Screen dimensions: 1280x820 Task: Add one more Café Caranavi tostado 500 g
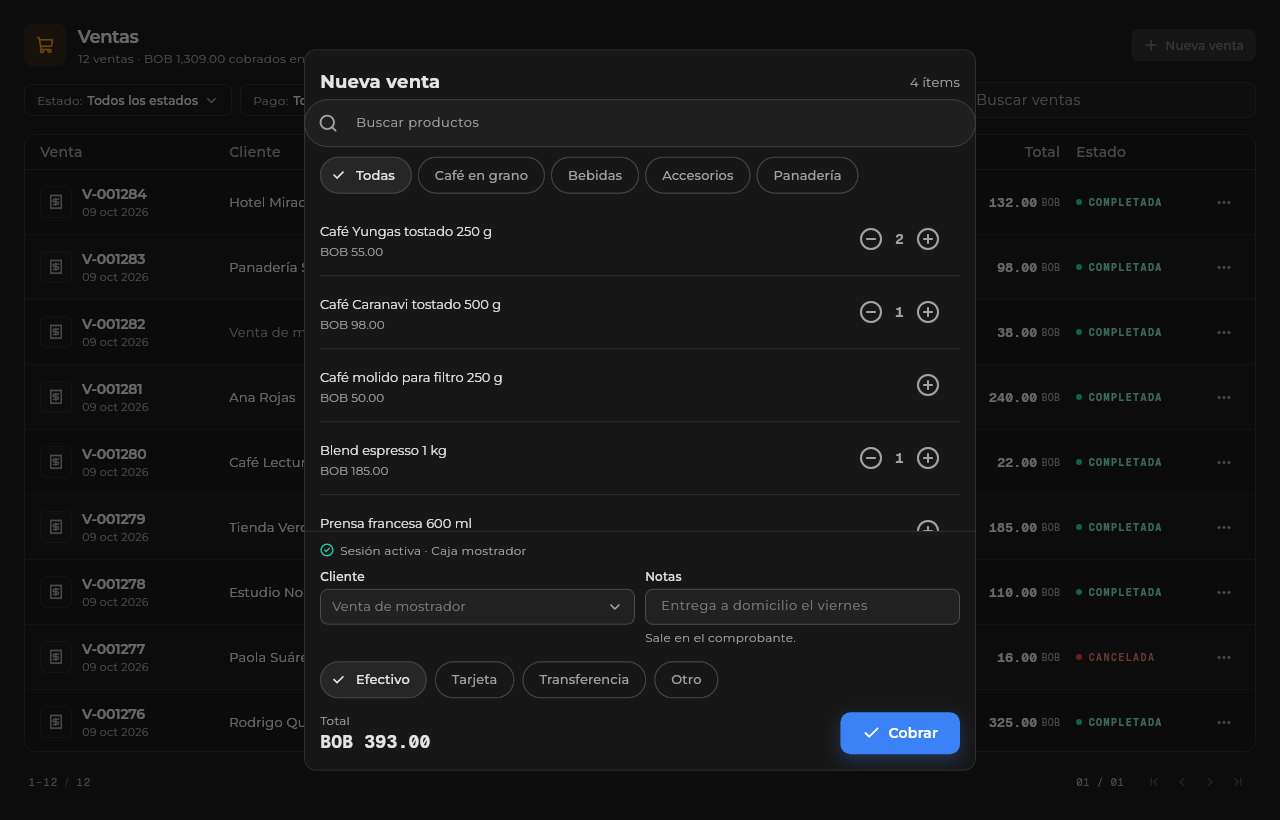(x=928, y=312)
